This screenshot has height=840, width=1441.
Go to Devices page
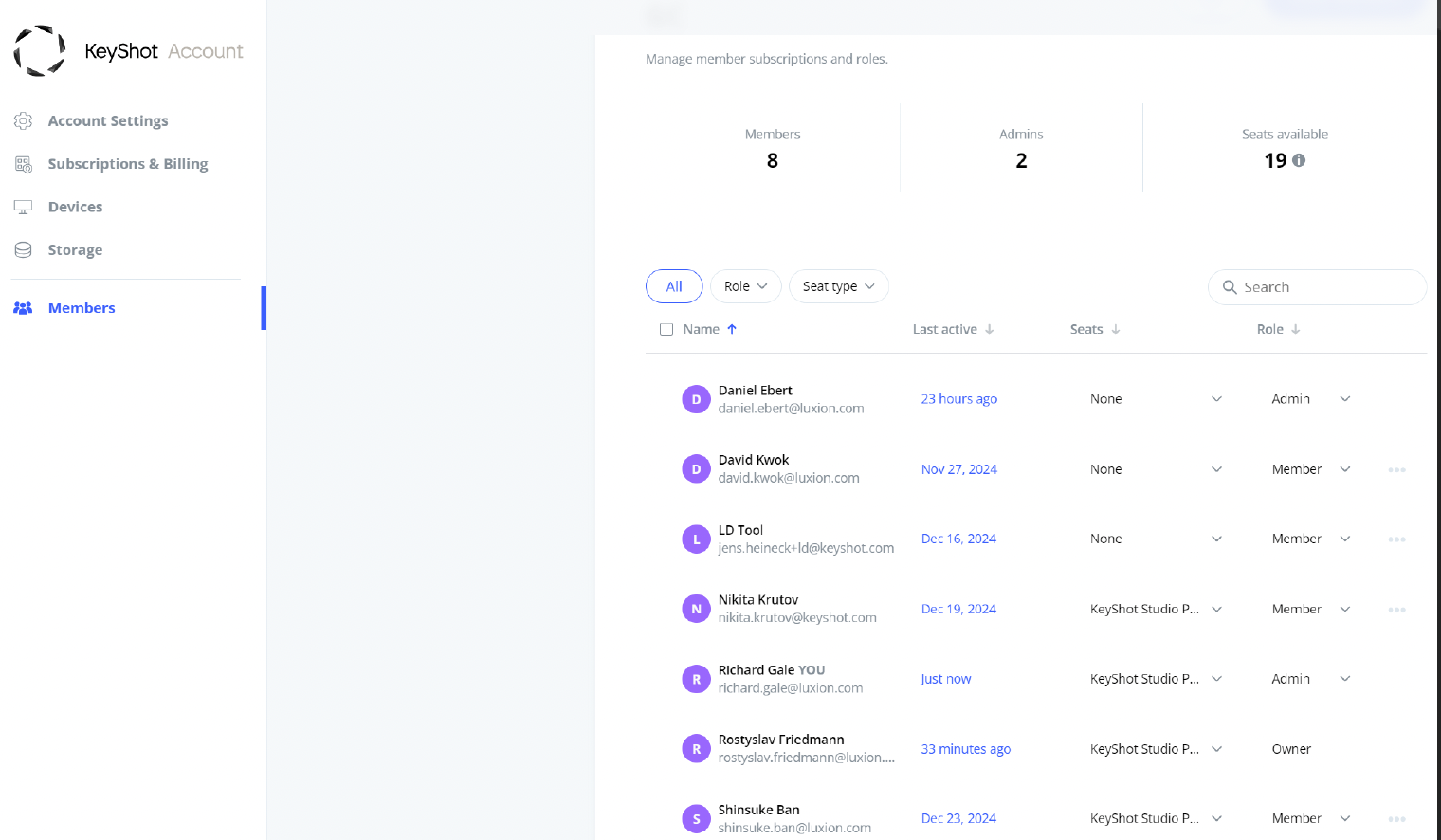tap(75, 207)
